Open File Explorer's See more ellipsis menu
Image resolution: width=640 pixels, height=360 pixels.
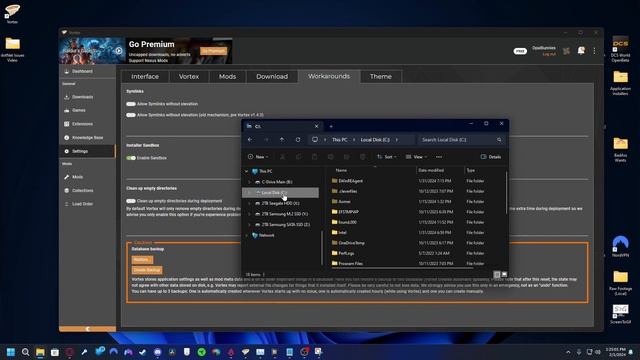pos(439,157)
